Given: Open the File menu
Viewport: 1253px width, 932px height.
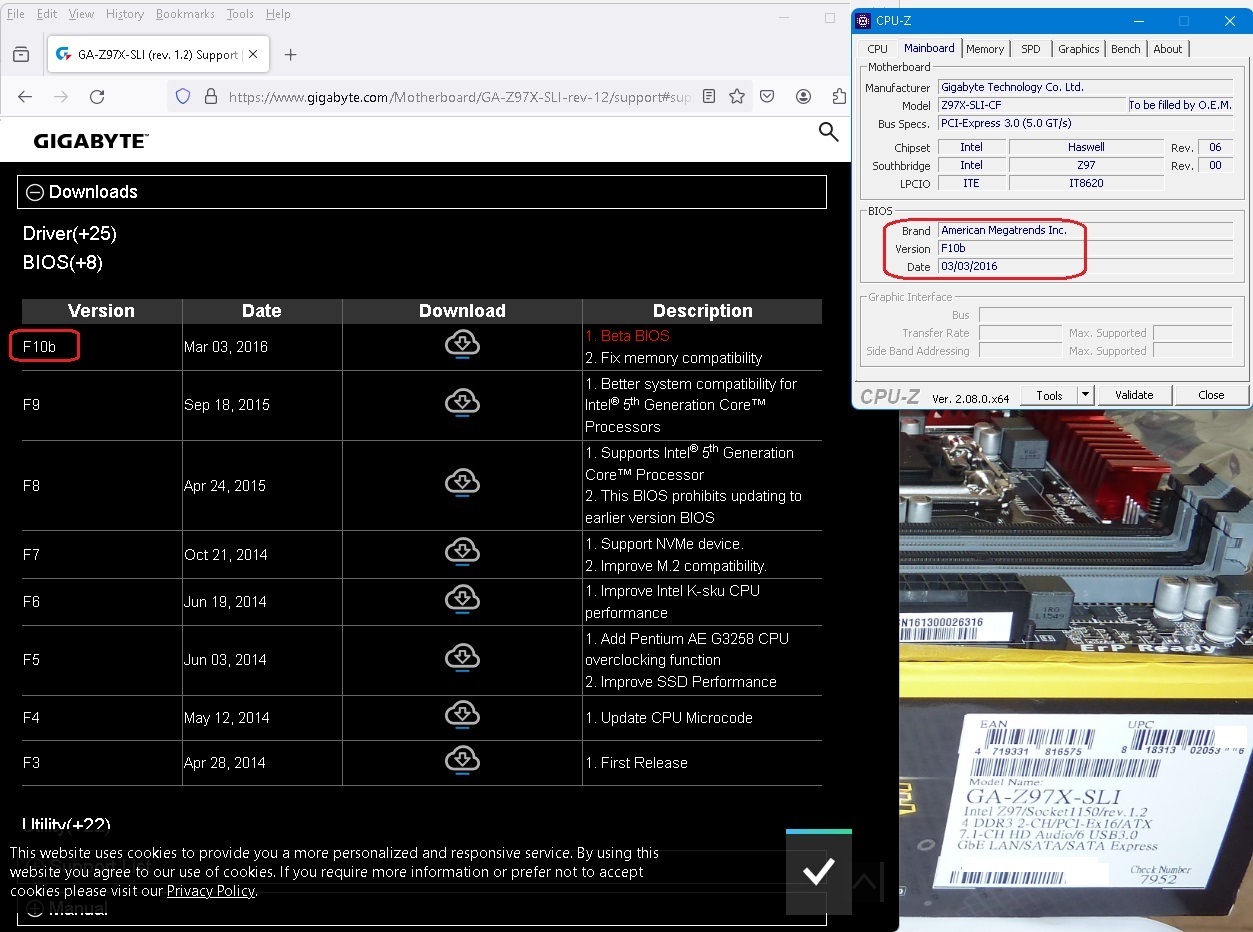Looking at the screenshot, I should pos(16,14).
